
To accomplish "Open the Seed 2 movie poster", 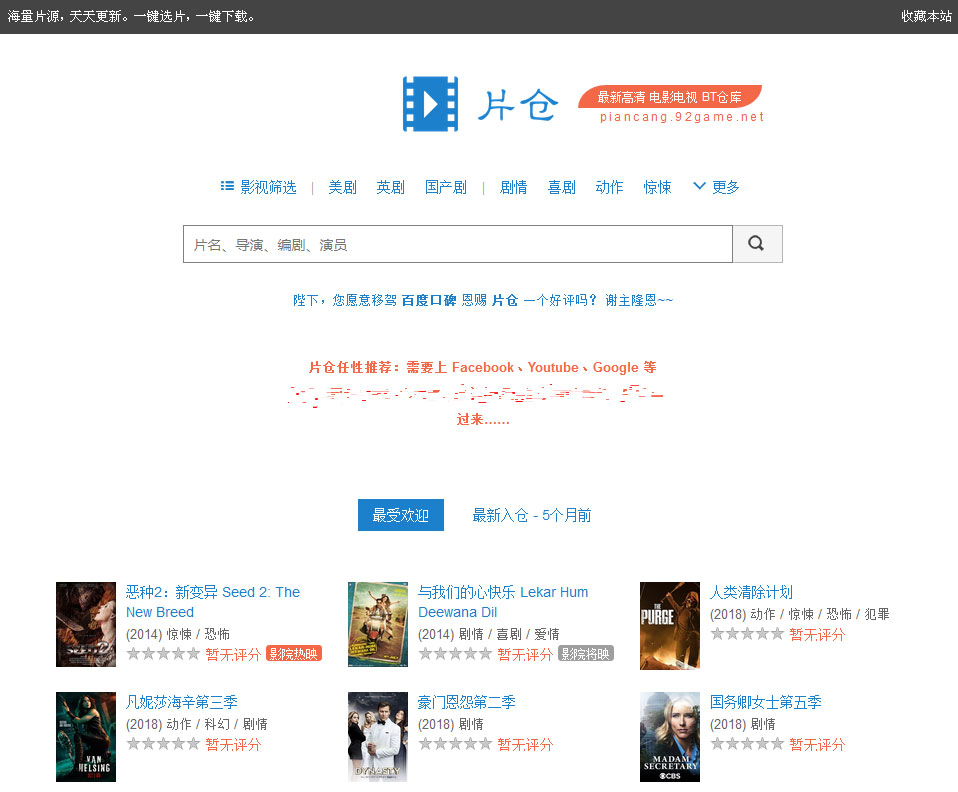I will point(86,624).
